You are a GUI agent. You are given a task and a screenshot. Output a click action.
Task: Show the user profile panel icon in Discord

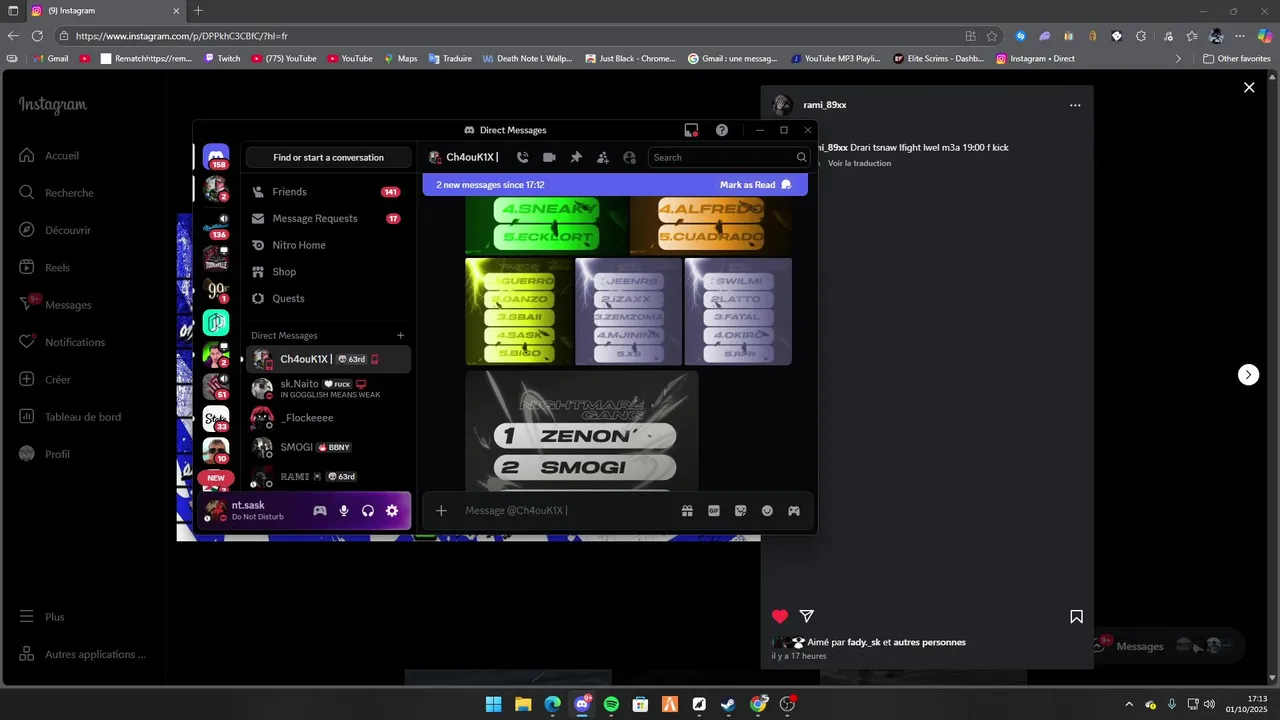pyautogui.click(x=629, y=157)
